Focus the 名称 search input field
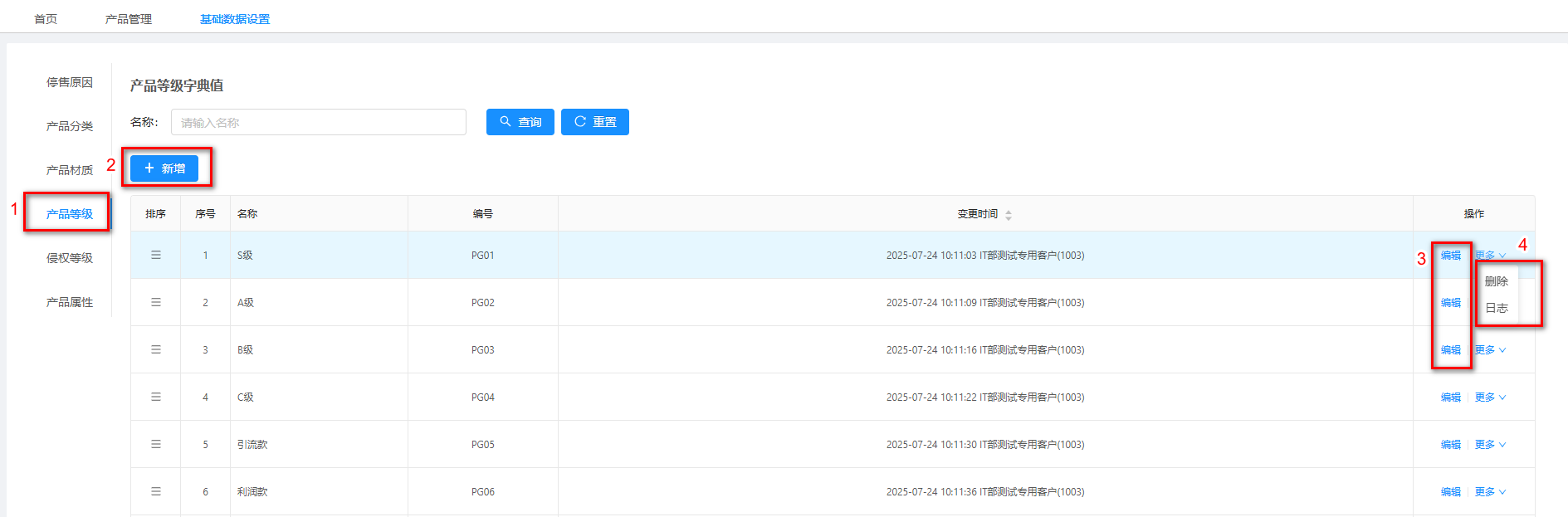 coord(318,122)
